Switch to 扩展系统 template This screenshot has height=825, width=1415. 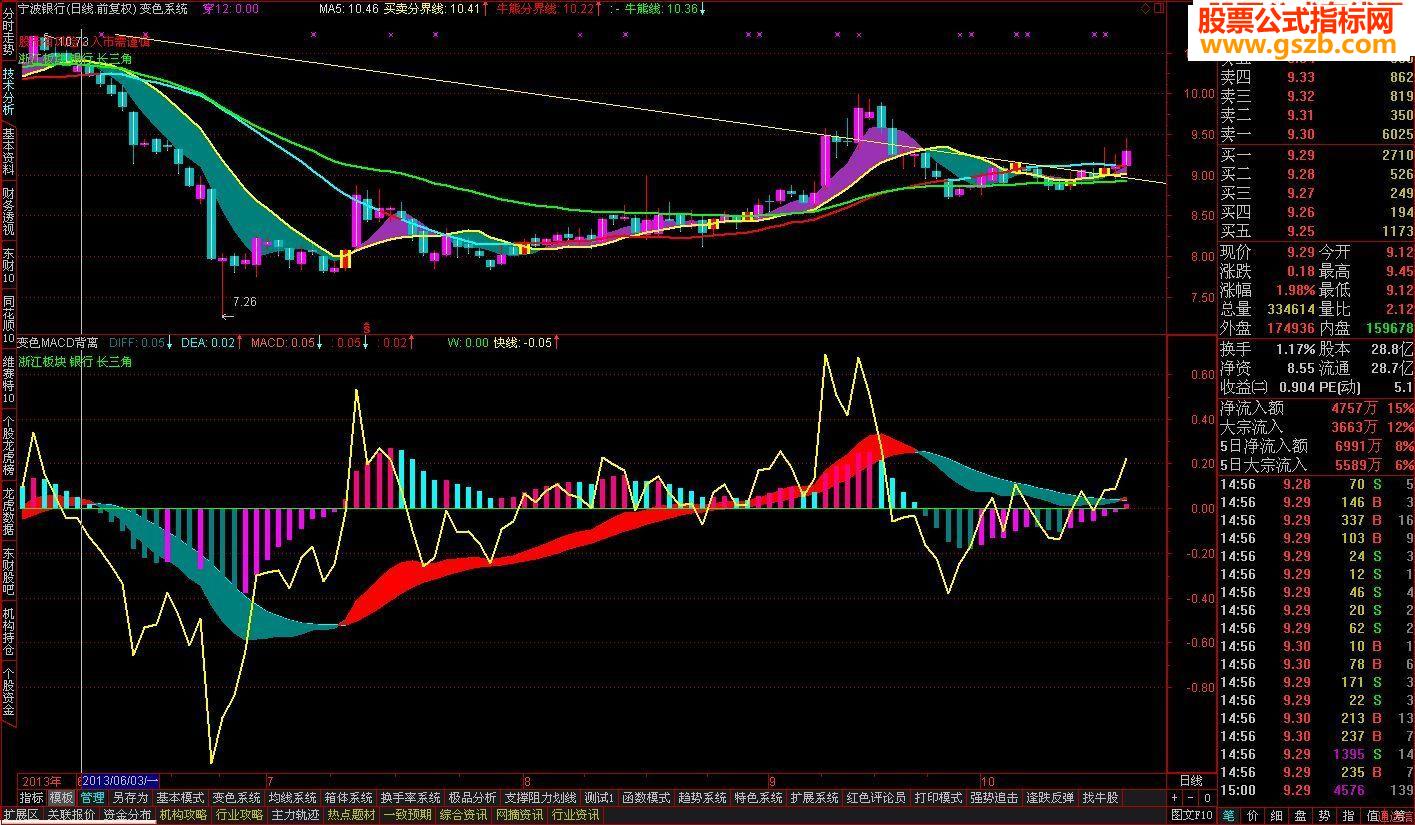pos(814,798)
